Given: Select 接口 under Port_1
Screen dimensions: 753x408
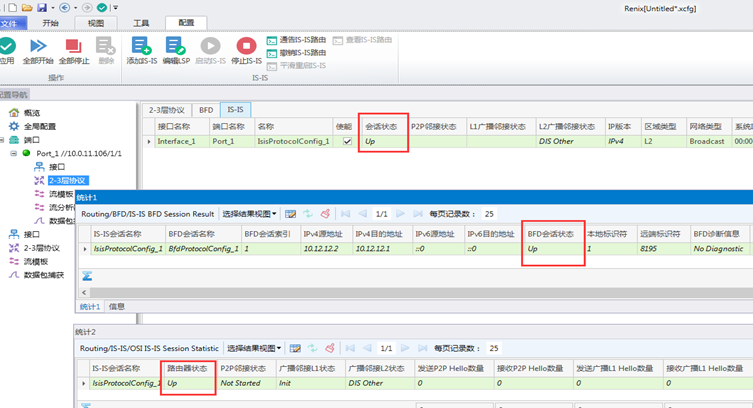Looking at the screenshot, I should (x=57, y=167).
